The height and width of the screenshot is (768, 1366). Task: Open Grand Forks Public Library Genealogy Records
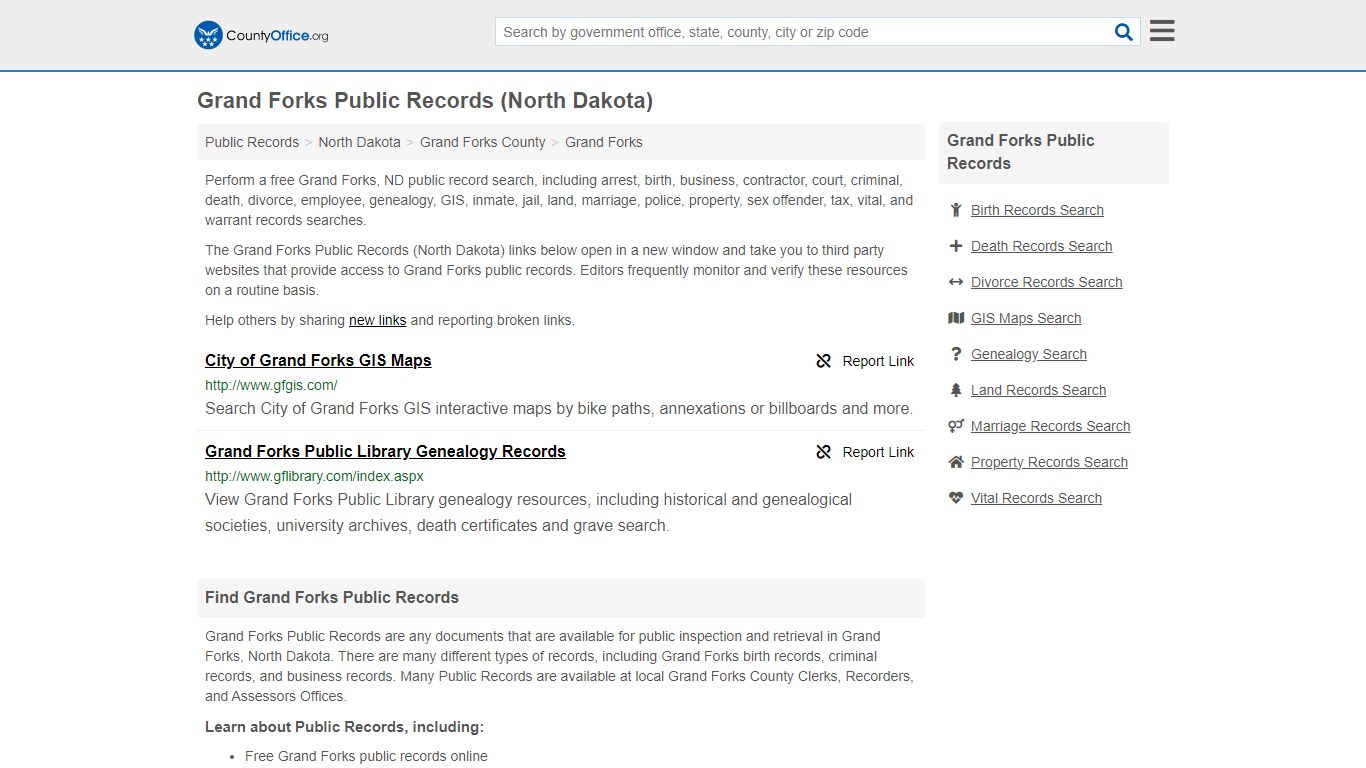click(385, 451)
